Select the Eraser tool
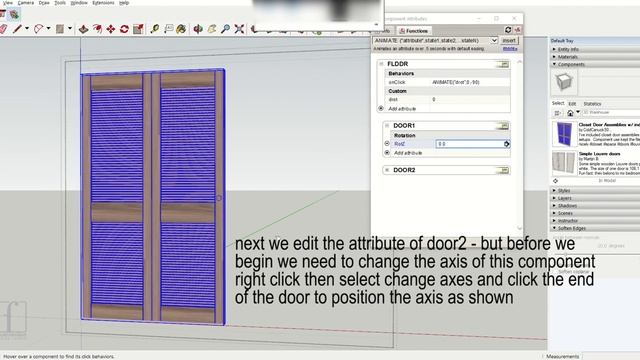Image resolution: width=640 pixels, height=360 pixels. [x=3, y=29]
